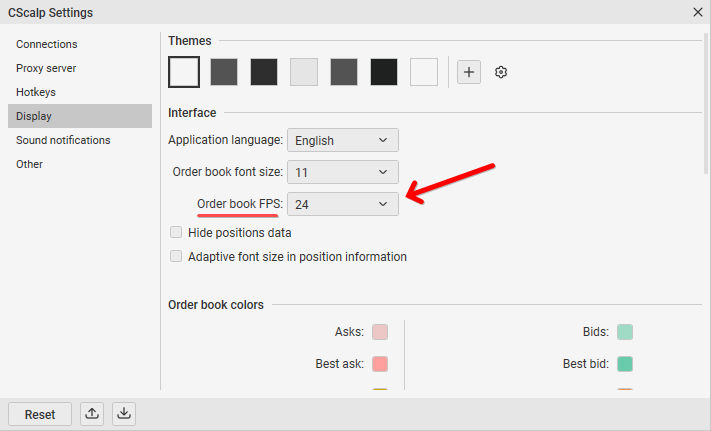Change the Asks color swatch
This screenshot has height=431, width=711.
(380, 332)
